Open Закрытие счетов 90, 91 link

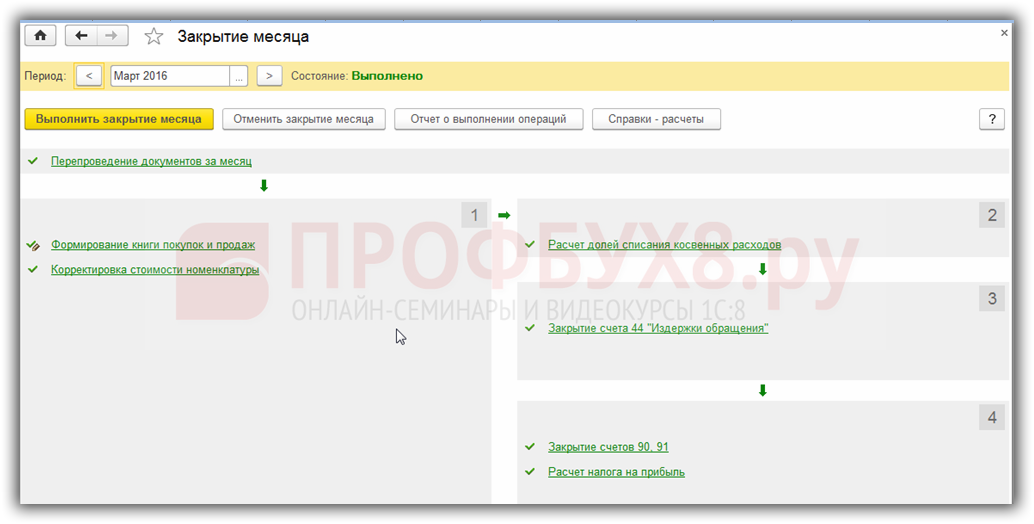(x=608, y=447)
